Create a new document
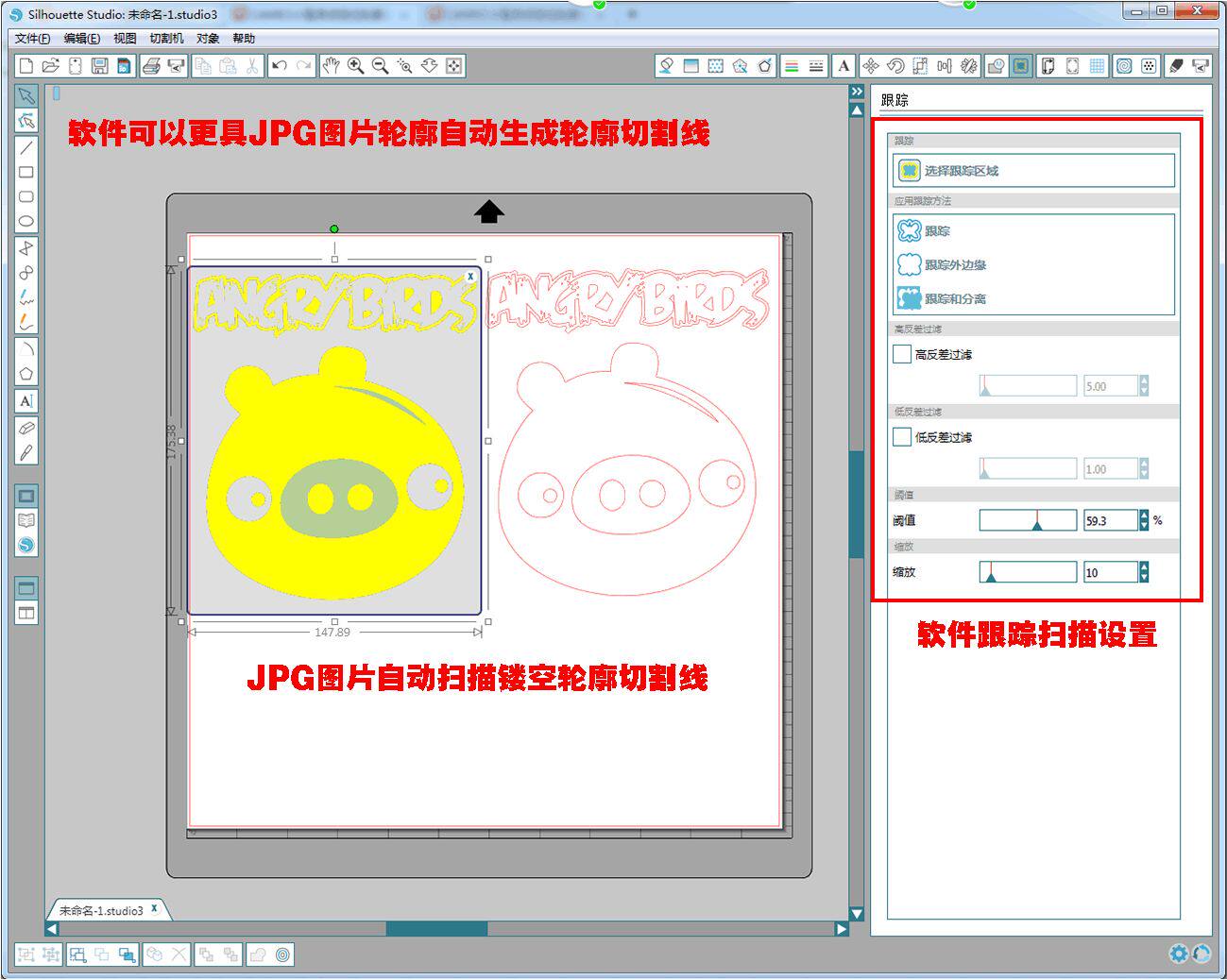The image size is (1227, 980). coord(26,65)
